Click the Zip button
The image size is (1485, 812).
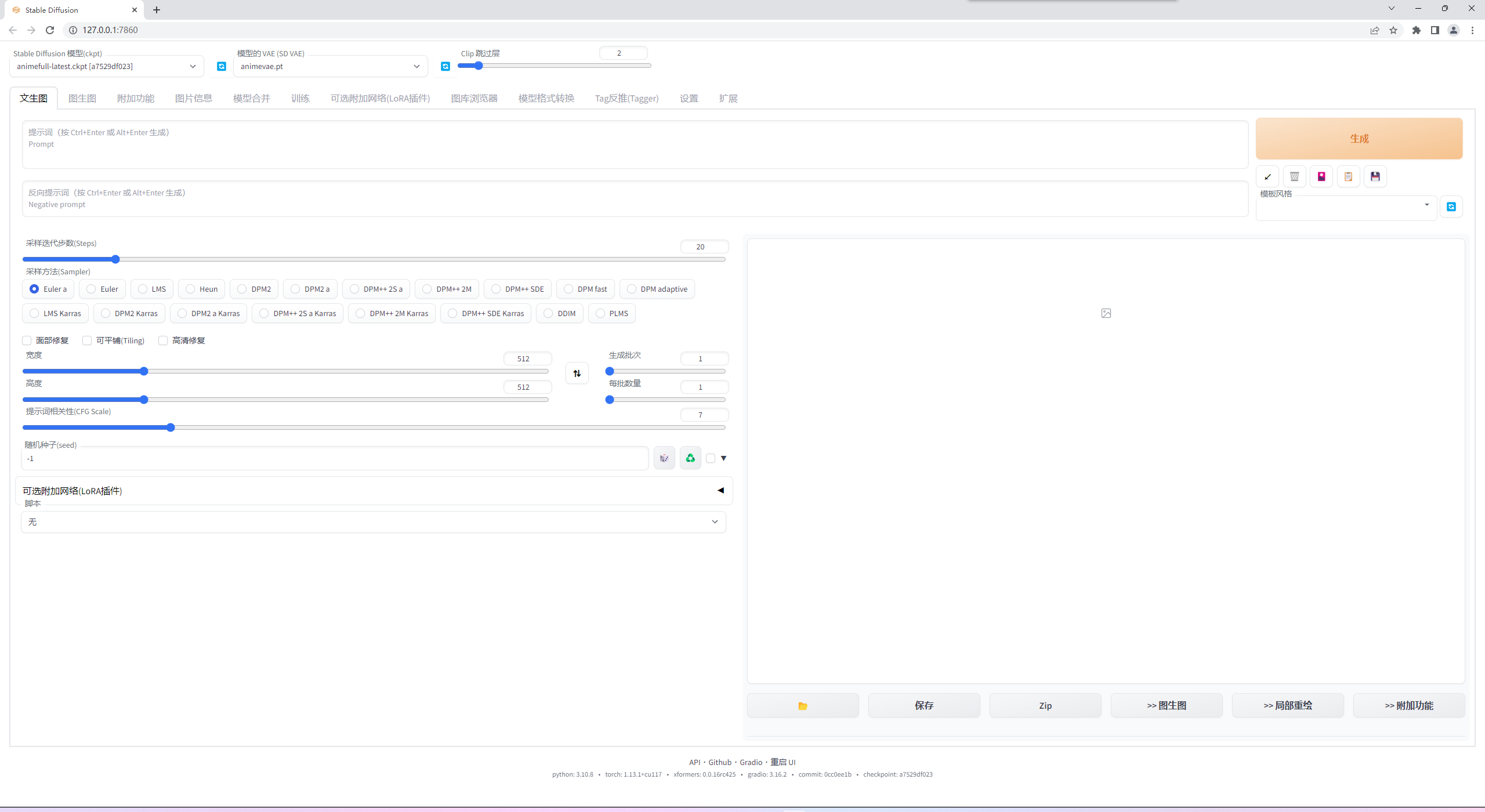[x=1045, y=706]
